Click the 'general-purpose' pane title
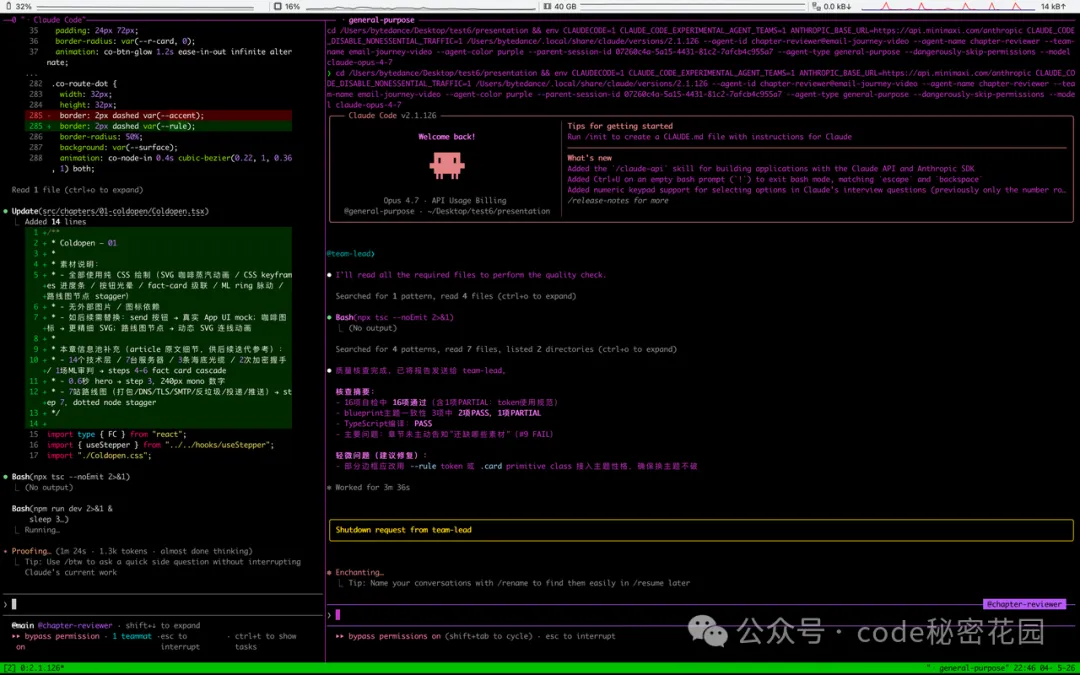 [381, 20]
